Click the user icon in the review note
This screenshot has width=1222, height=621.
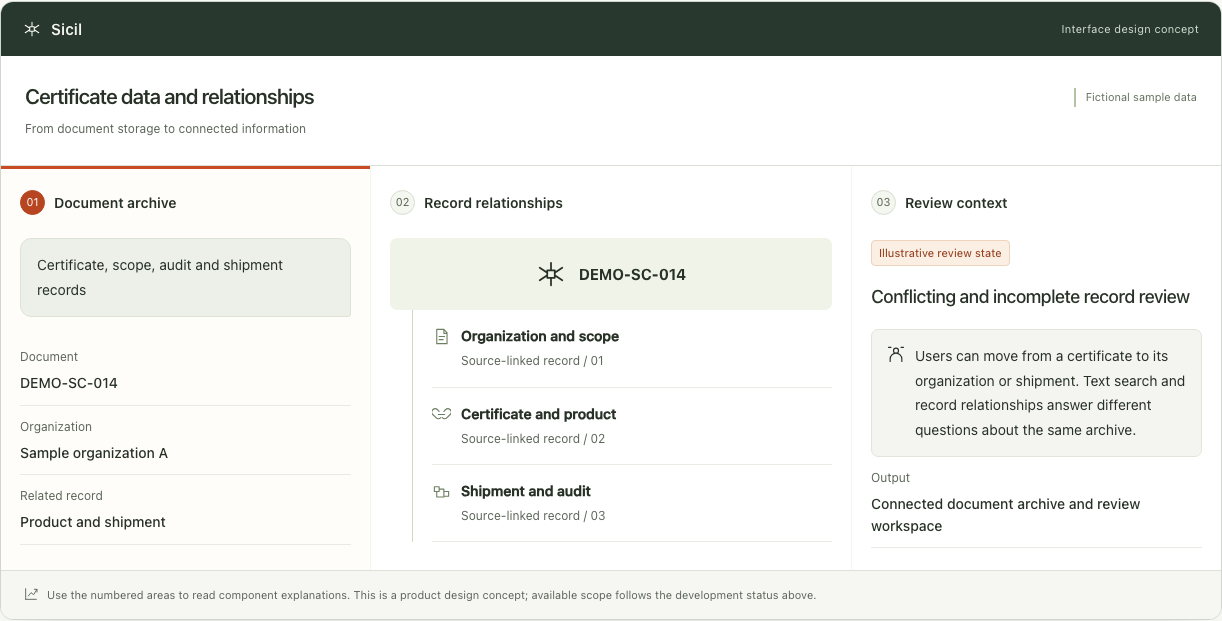(x=896, y=355)
